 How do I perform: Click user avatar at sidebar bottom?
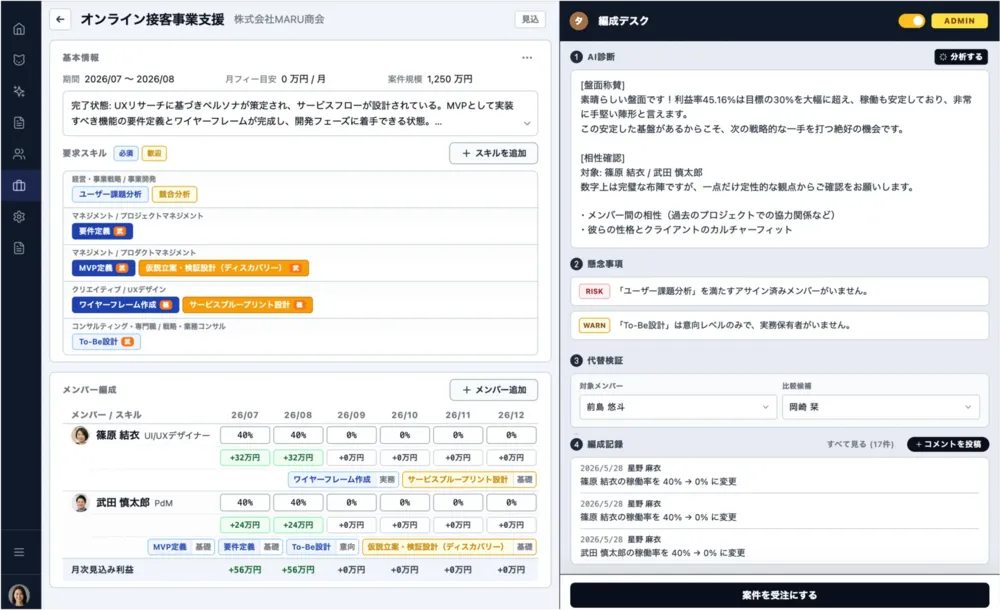pos(19,595)
